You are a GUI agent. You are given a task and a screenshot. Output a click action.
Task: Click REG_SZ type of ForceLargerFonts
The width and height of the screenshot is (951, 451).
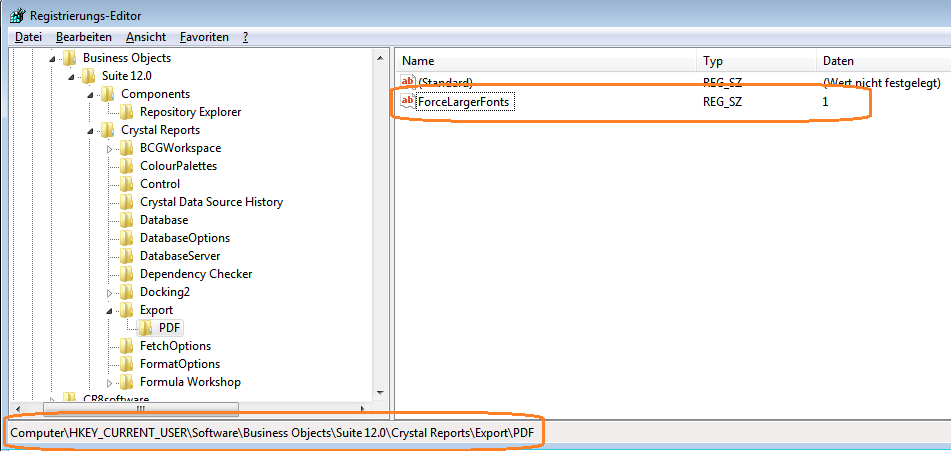coord(722,102)
